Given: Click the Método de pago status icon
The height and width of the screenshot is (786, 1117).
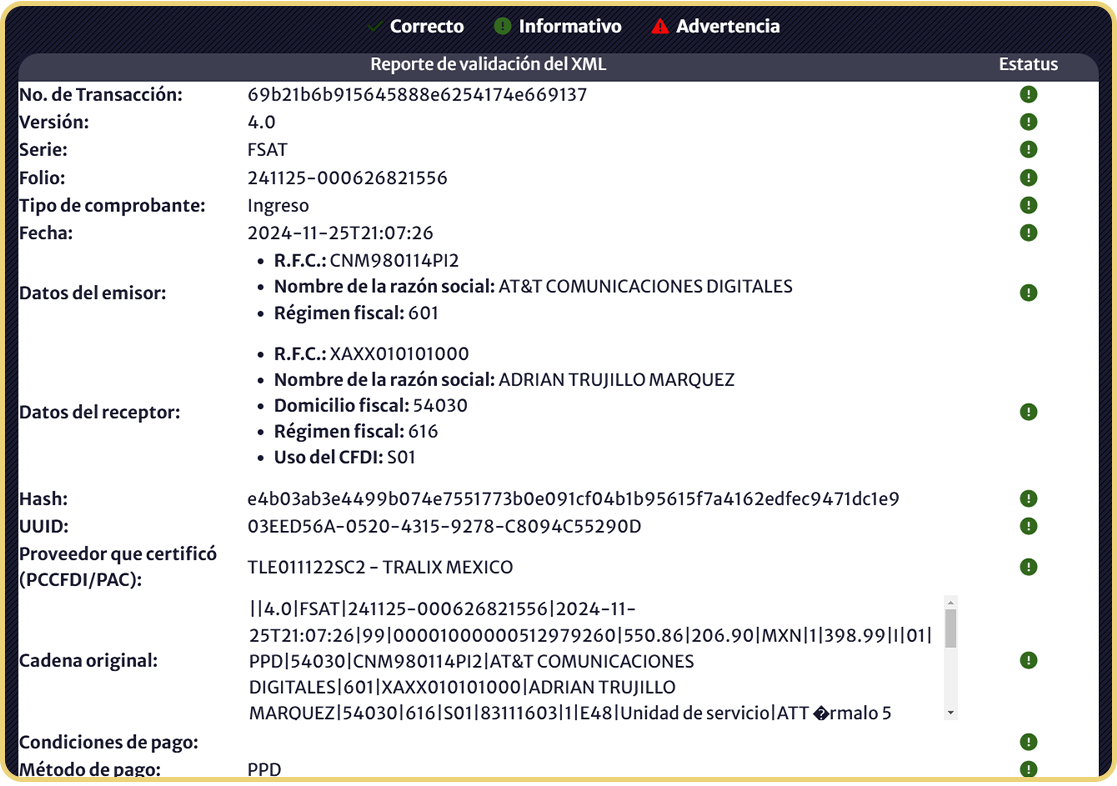Looking at the screenshot, I should coord(1028,769).
